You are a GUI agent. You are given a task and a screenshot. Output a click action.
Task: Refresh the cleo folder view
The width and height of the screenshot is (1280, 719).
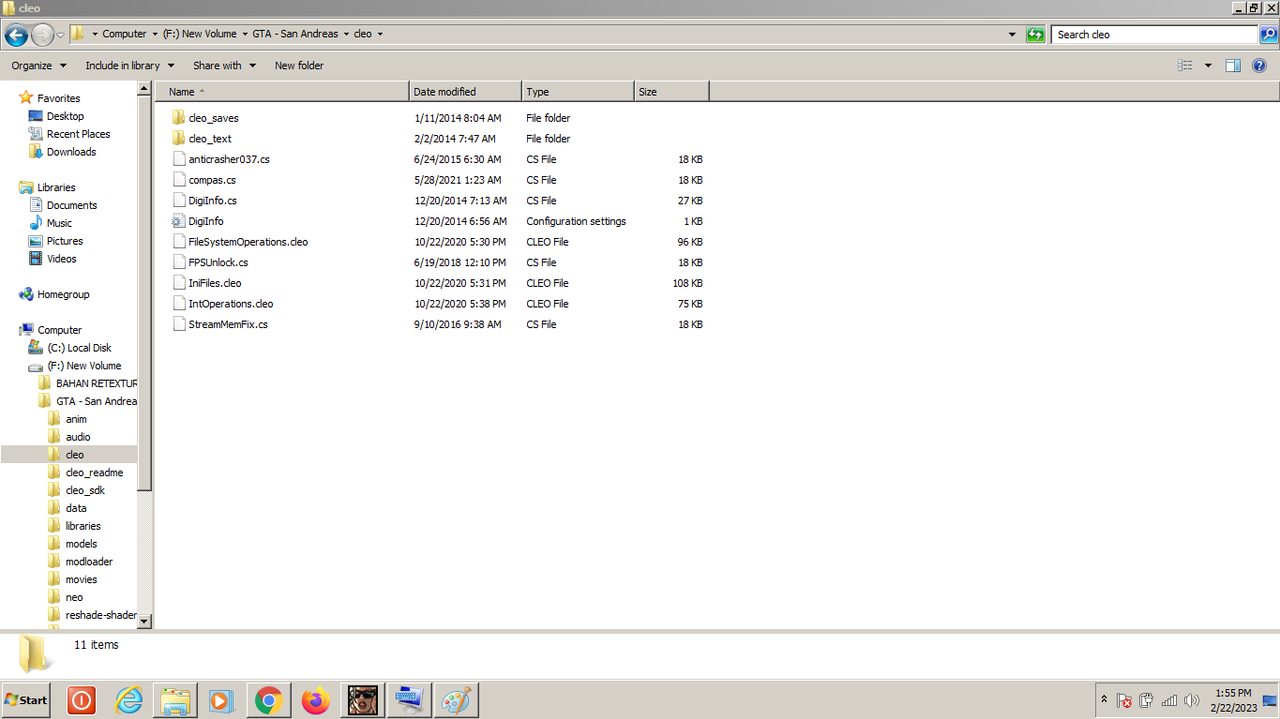point(1036,34)
